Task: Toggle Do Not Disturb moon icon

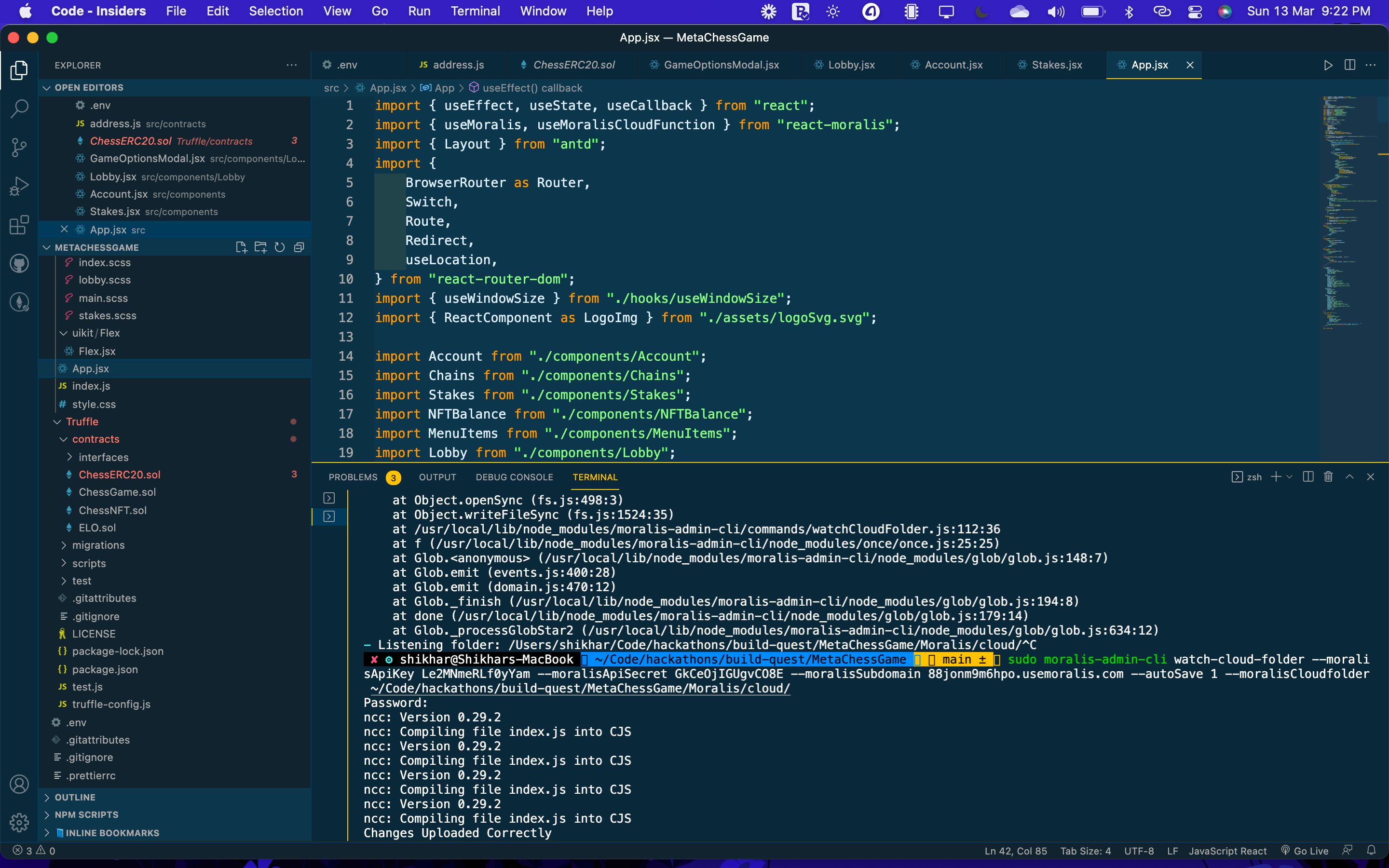Action: point(981,12)
